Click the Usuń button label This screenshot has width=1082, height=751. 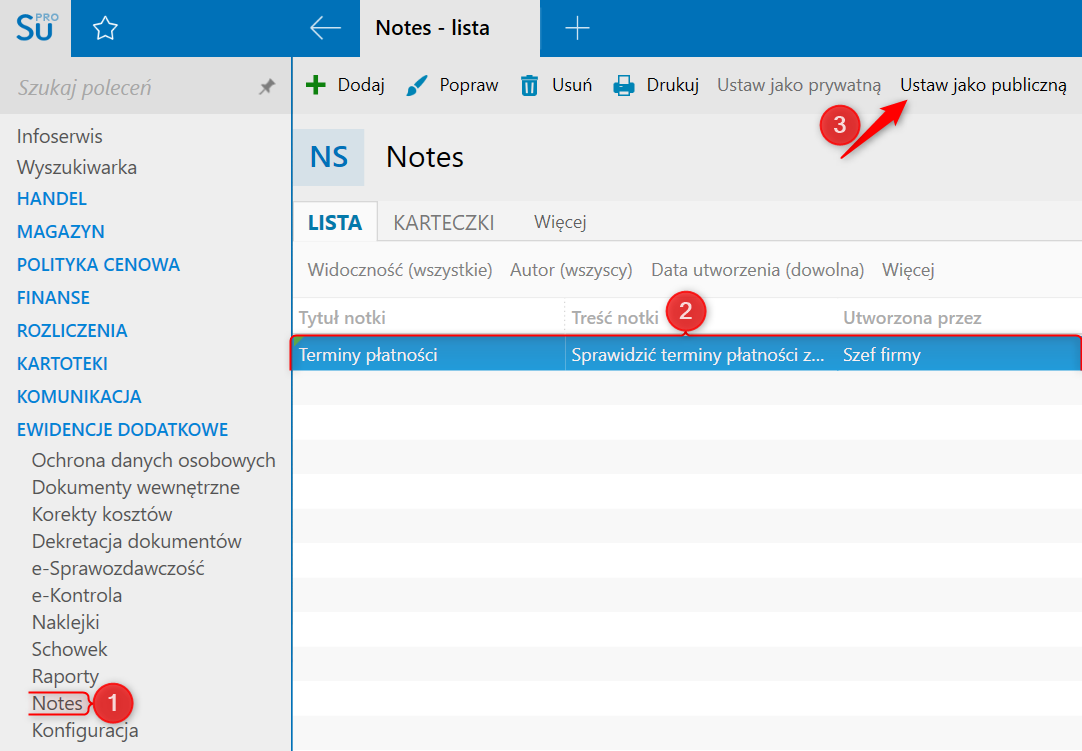[x=572, y=85]
